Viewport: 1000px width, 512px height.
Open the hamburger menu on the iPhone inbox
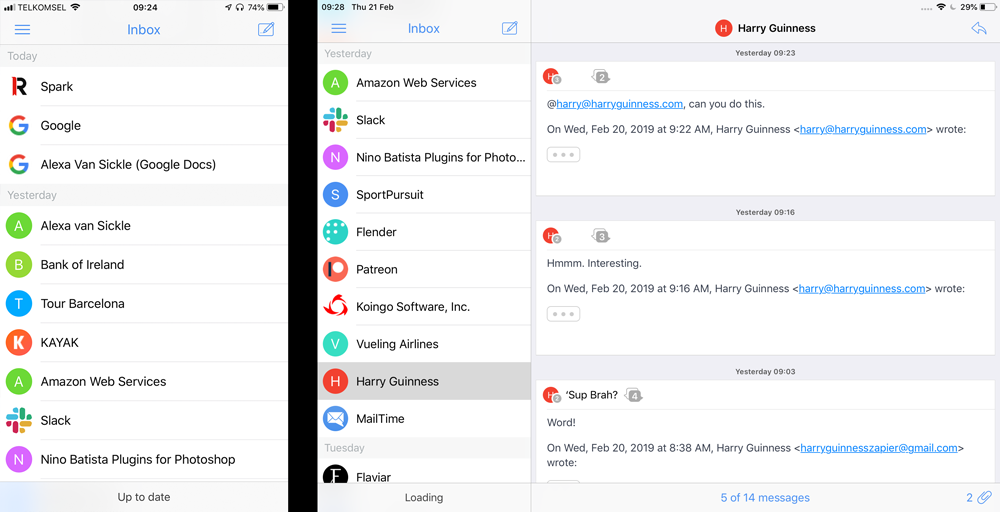point(22,30)
